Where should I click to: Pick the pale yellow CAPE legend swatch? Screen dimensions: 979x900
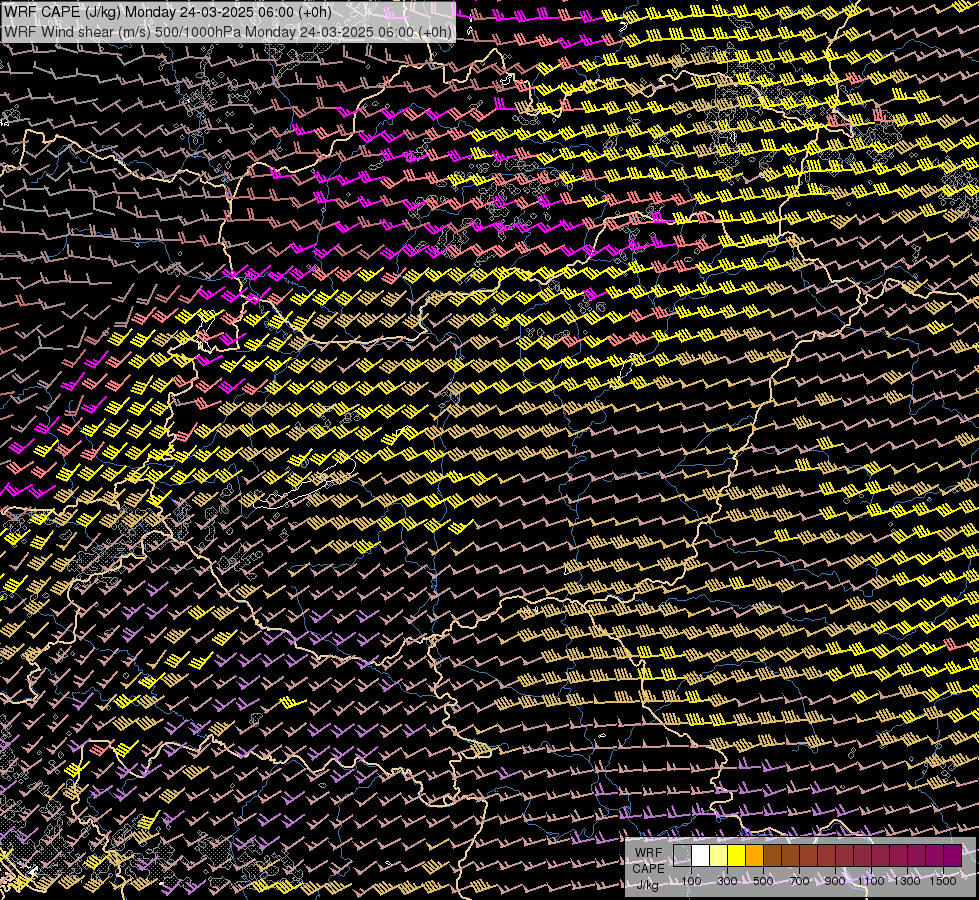[x=719, y=855]
